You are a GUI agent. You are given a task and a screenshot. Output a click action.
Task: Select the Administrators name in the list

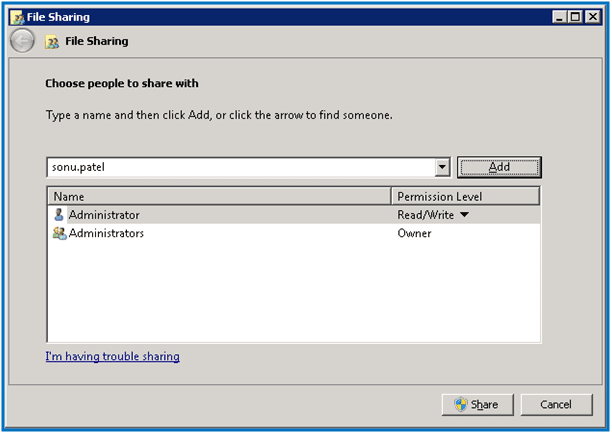(106, 233)
